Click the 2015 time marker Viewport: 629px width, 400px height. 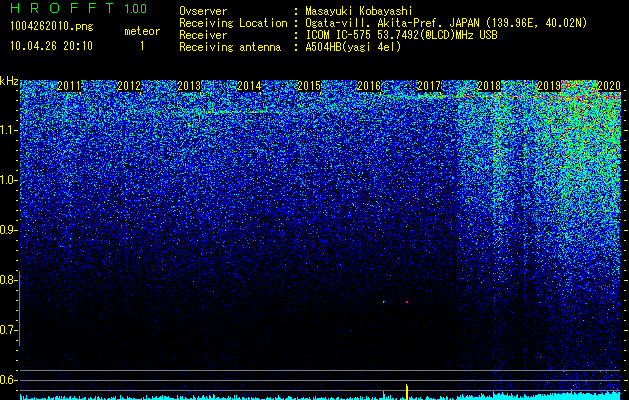[309, 86]
